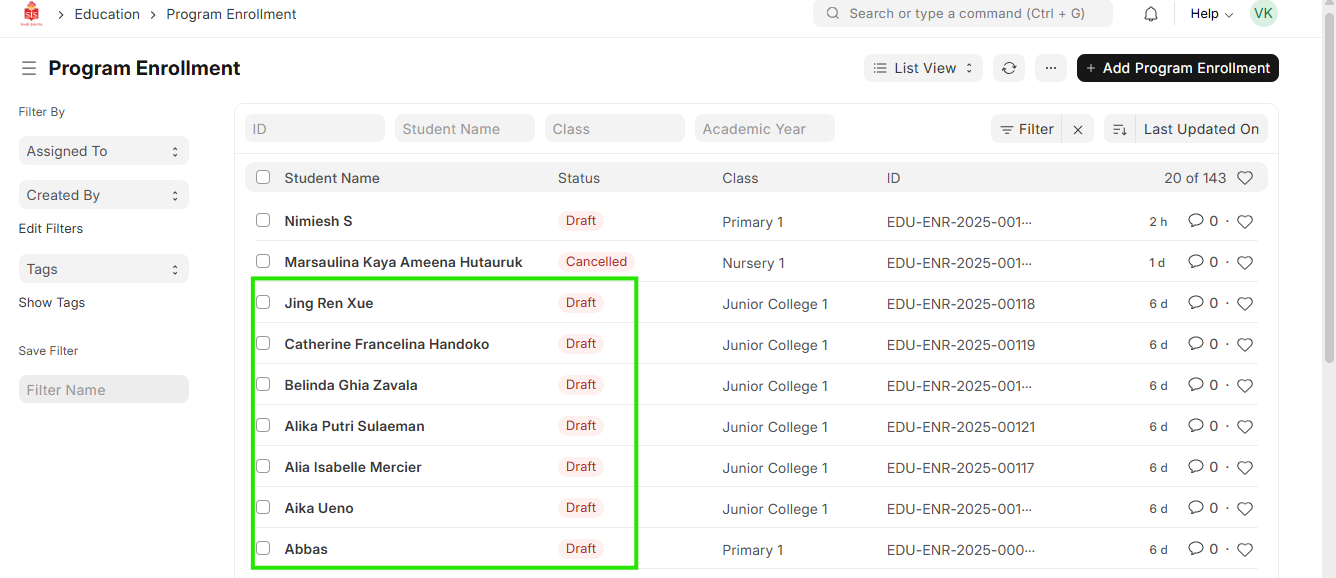Open the Help menu
1336x578 pixels.
coord(1211,14)
